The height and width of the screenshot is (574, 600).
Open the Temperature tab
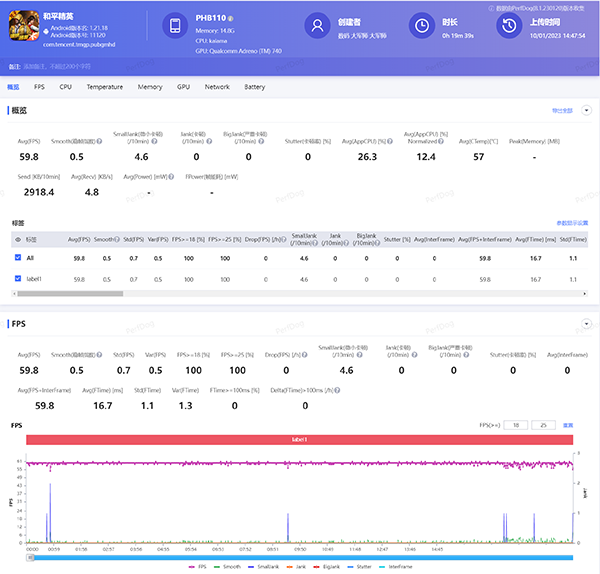tap(105, 87)
